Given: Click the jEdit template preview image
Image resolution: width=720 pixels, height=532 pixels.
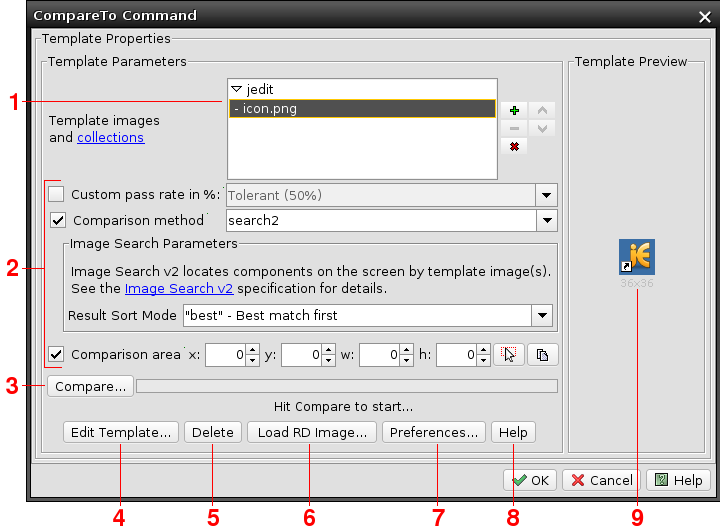Looking at the screenshot, I should pos(636,257).
